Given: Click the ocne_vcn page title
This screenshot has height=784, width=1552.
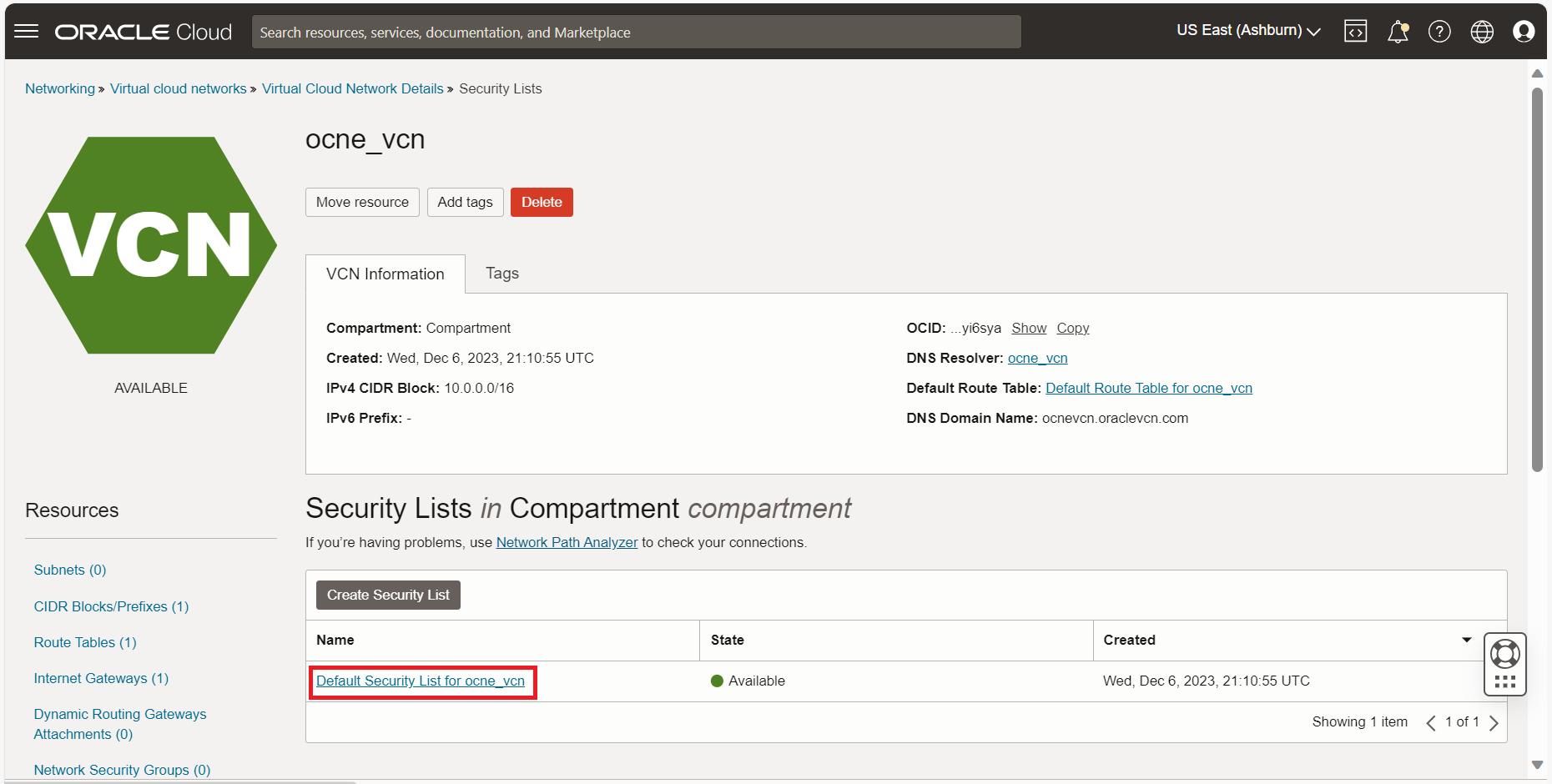Looking at the screenshot, I should (x=365, y=139).
